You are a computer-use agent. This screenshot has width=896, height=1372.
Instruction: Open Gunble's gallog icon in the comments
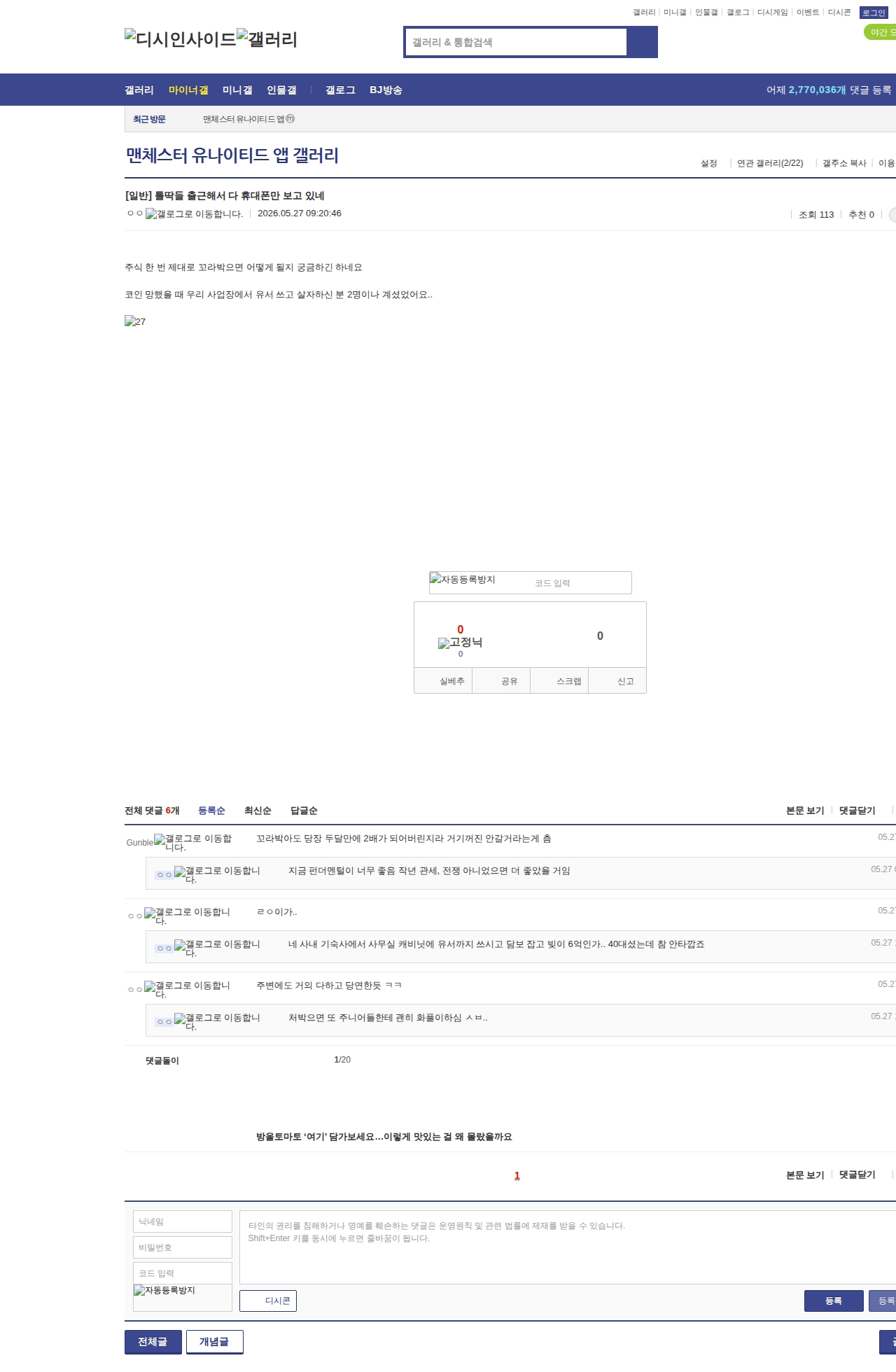point(192,843)
